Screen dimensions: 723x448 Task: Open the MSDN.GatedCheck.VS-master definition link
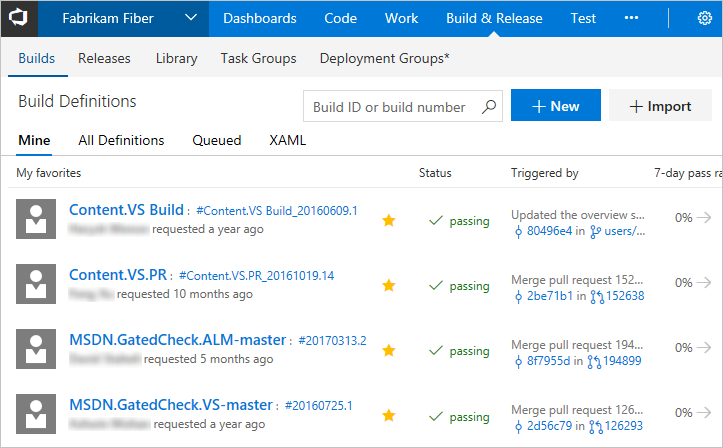pyautogui.click(x=171, y=405)
